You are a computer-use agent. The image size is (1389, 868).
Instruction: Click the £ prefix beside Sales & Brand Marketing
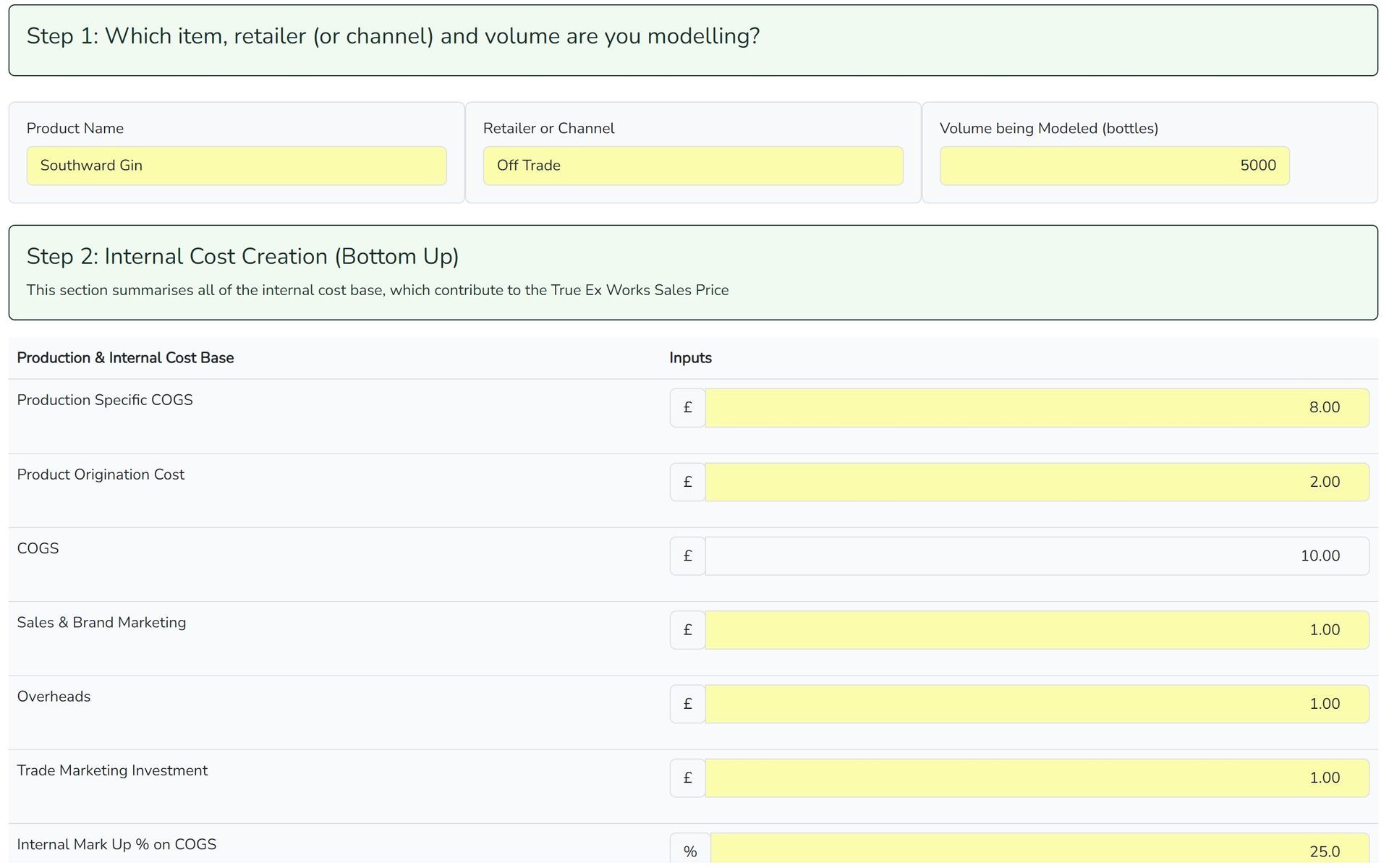point(688,630)
